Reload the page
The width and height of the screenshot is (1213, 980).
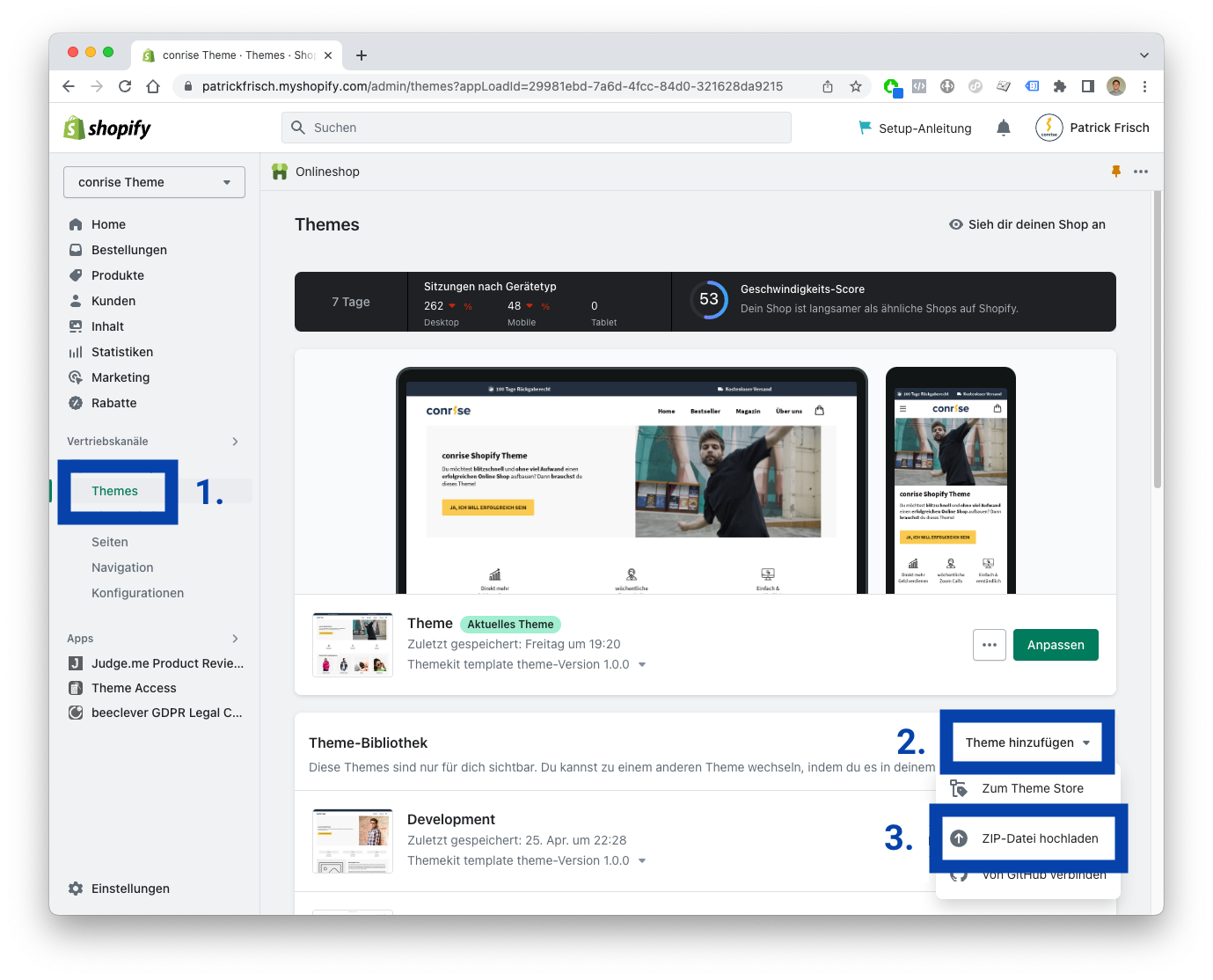[125, 86]
